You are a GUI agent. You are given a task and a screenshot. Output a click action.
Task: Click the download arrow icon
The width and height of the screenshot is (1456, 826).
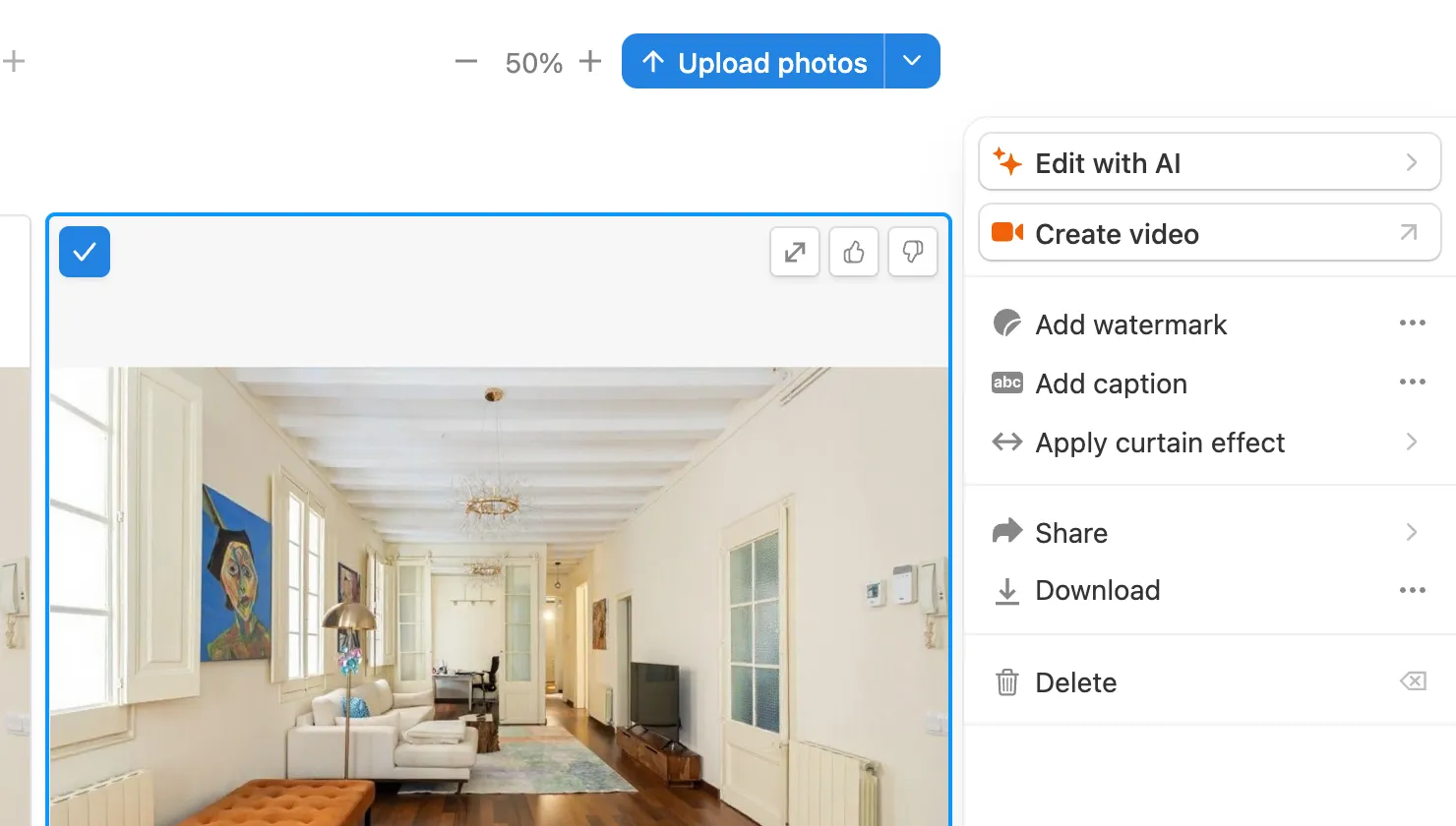pos(1007,591)
